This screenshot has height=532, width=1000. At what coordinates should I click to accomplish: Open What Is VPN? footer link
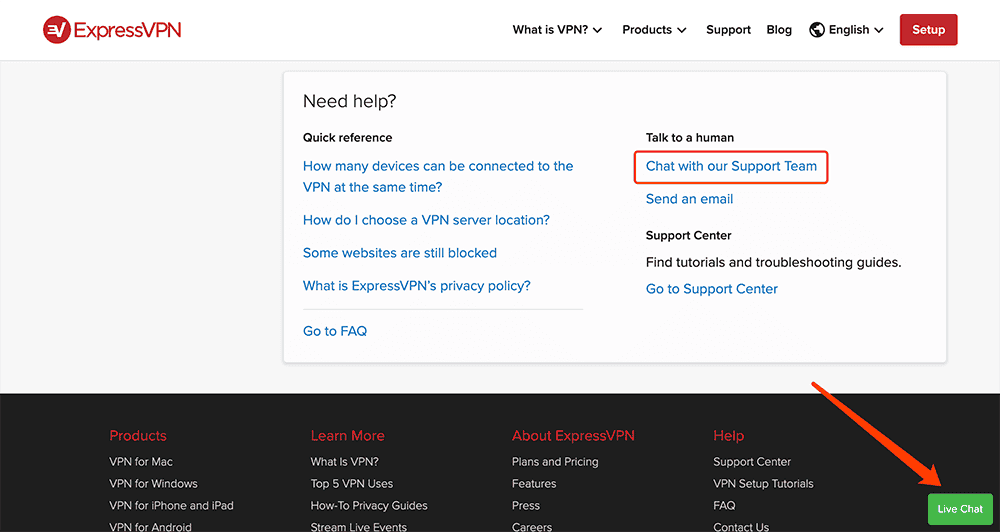pos(344,462)
